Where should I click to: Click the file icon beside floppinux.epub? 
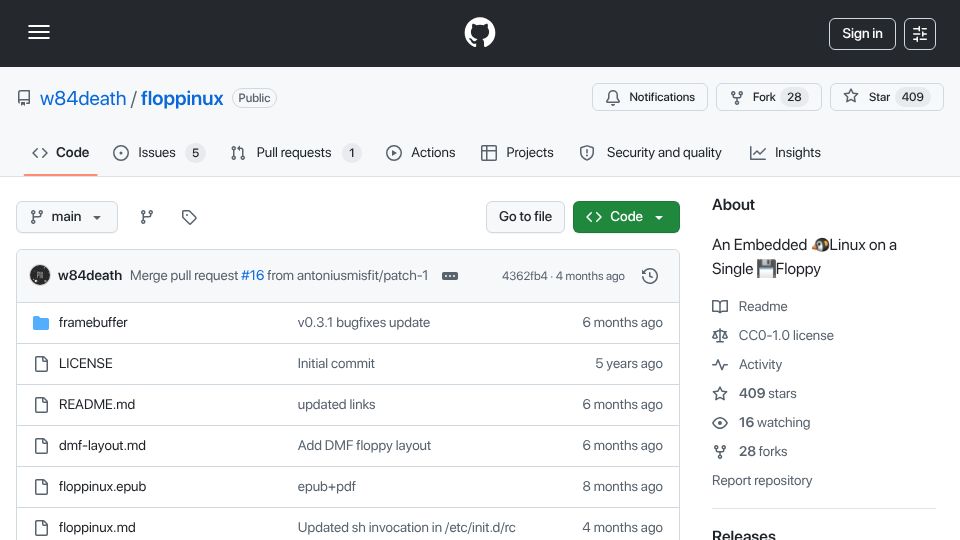click(x=41, y=487)
